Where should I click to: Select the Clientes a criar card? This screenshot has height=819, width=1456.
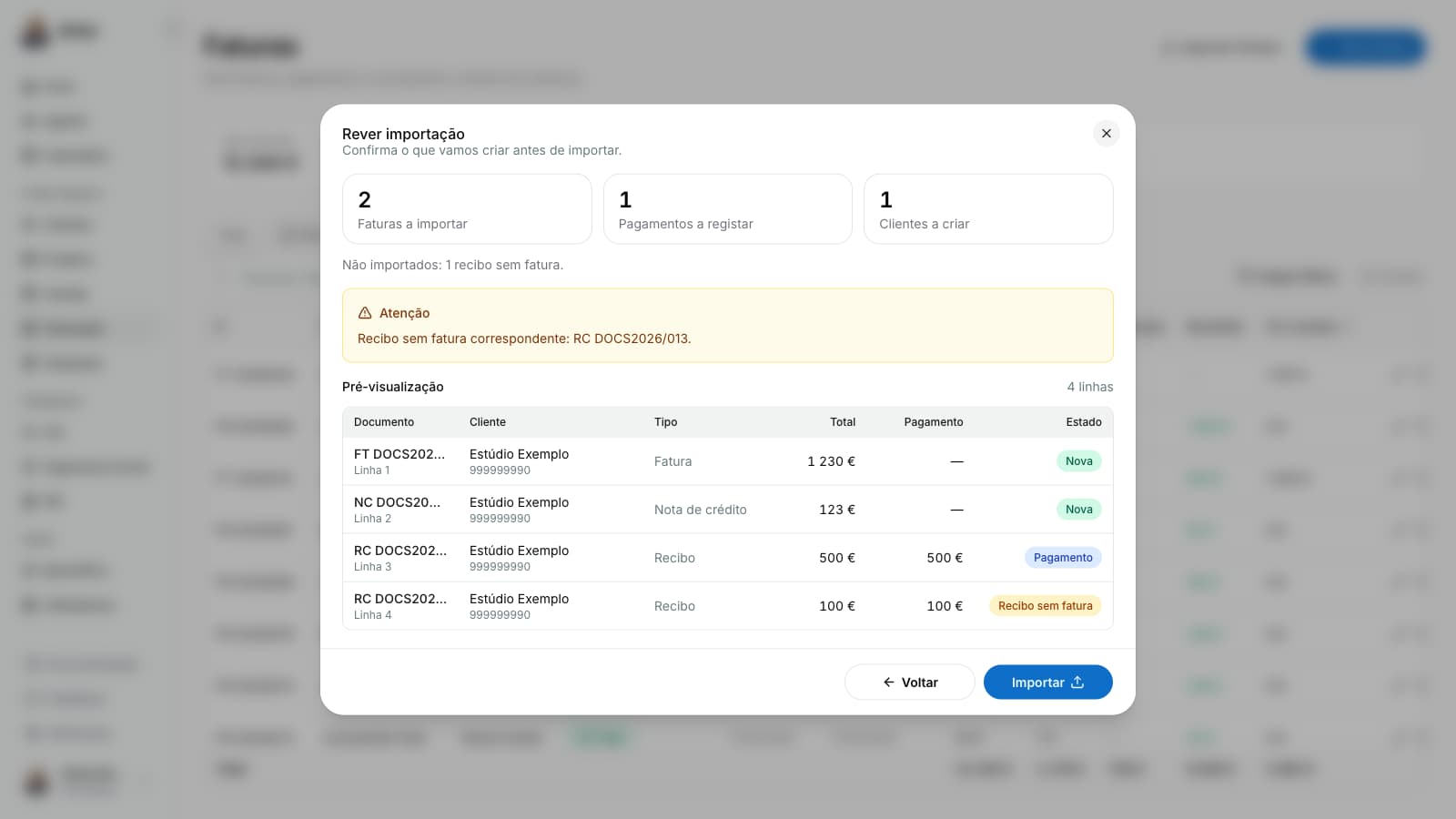(x=988, y=209)
